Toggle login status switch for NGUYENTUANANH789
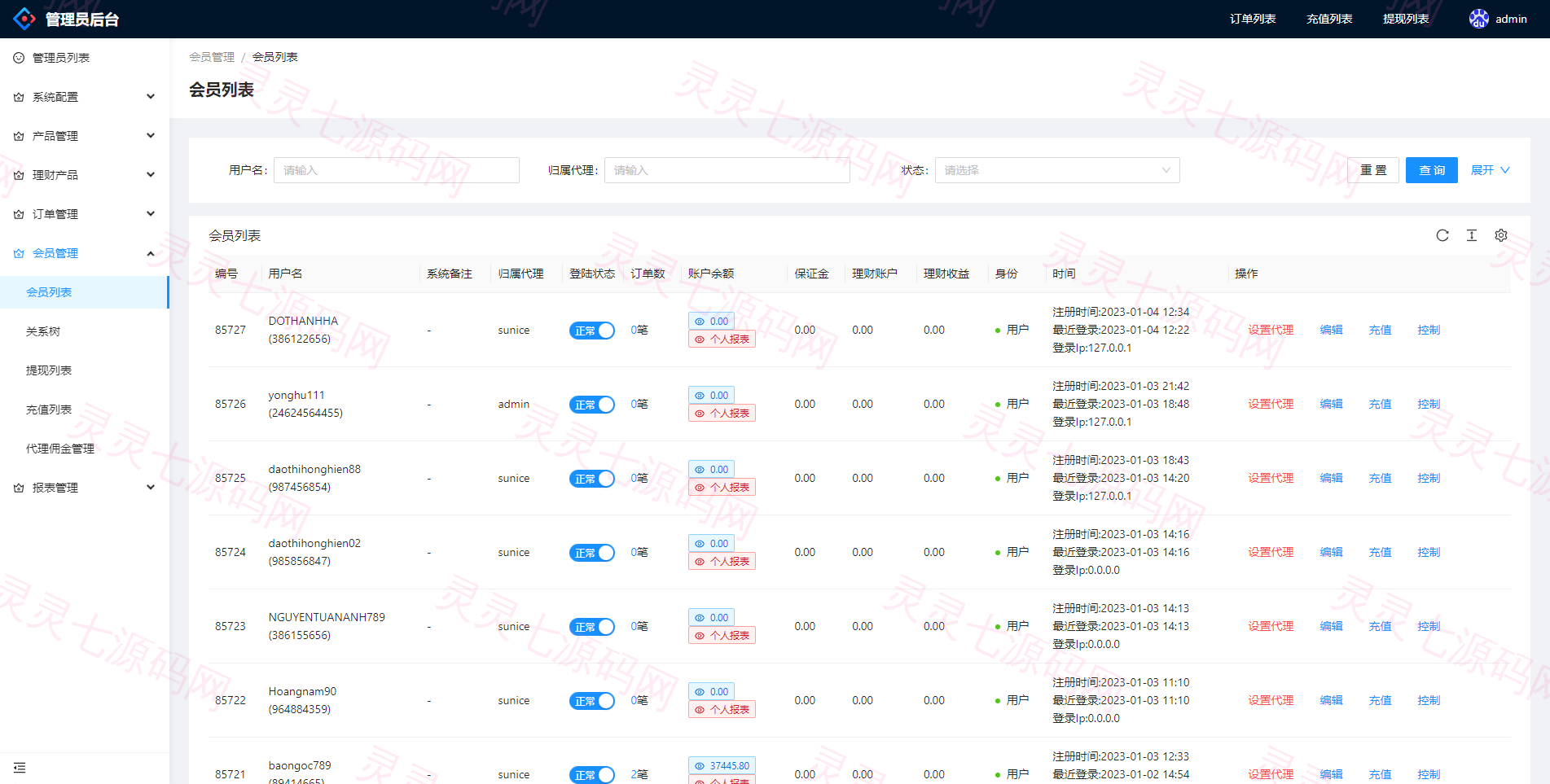1550x784 pixels. point(591,627)
